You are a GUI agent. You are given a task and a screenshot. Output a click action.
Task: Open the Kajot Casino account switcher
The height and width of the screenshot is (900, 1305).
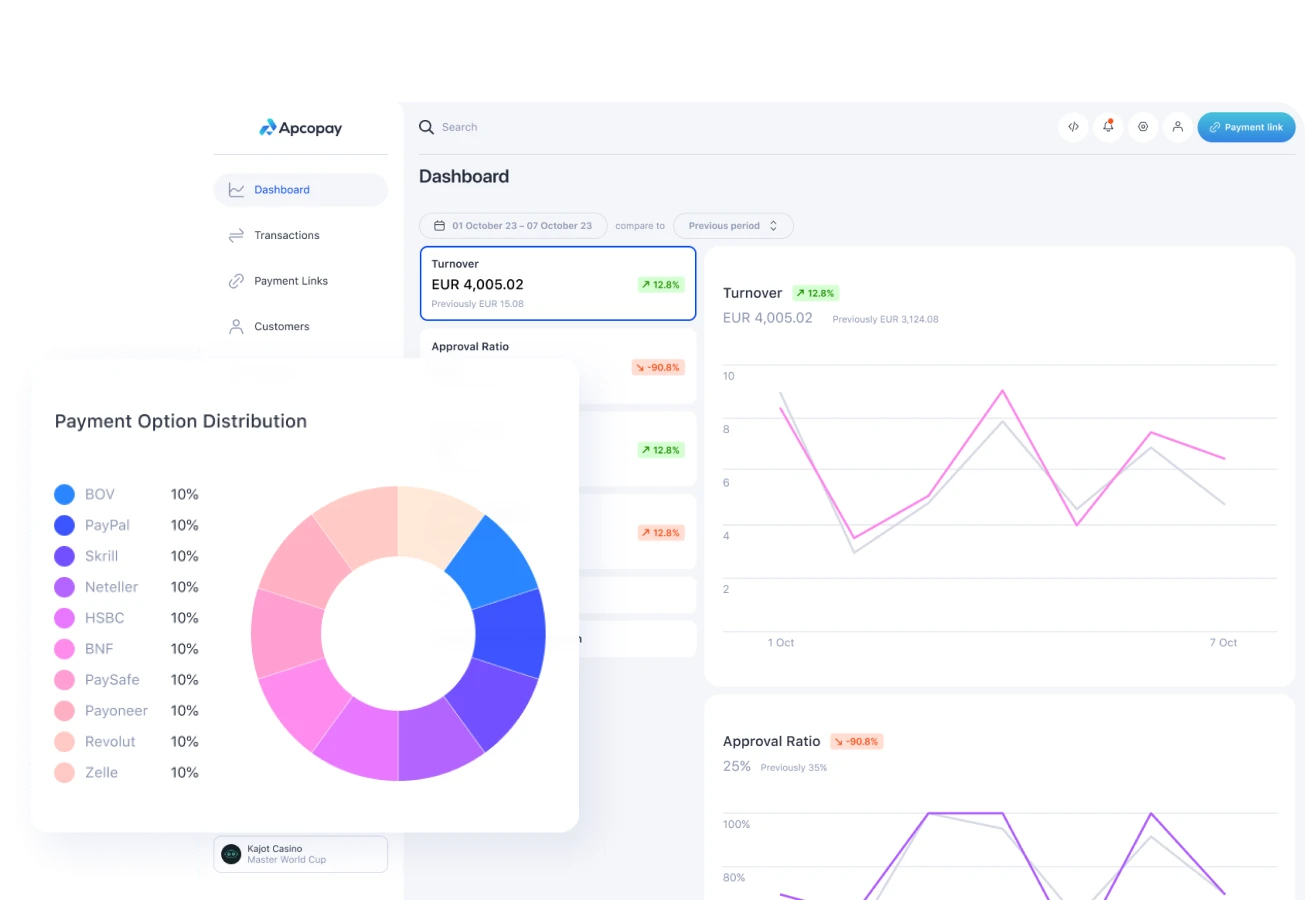(x=300, y=854)
